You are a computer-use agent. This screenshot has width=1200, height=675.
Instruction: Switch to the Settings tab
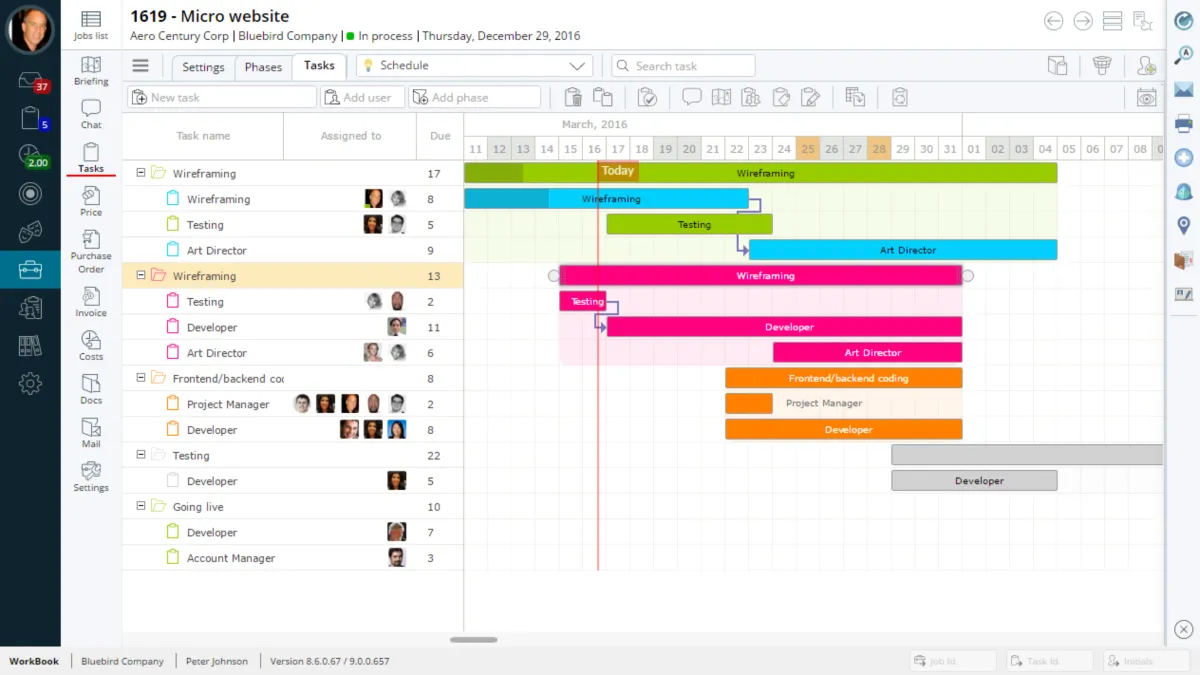pyautogui.click(x=203, y=67)
